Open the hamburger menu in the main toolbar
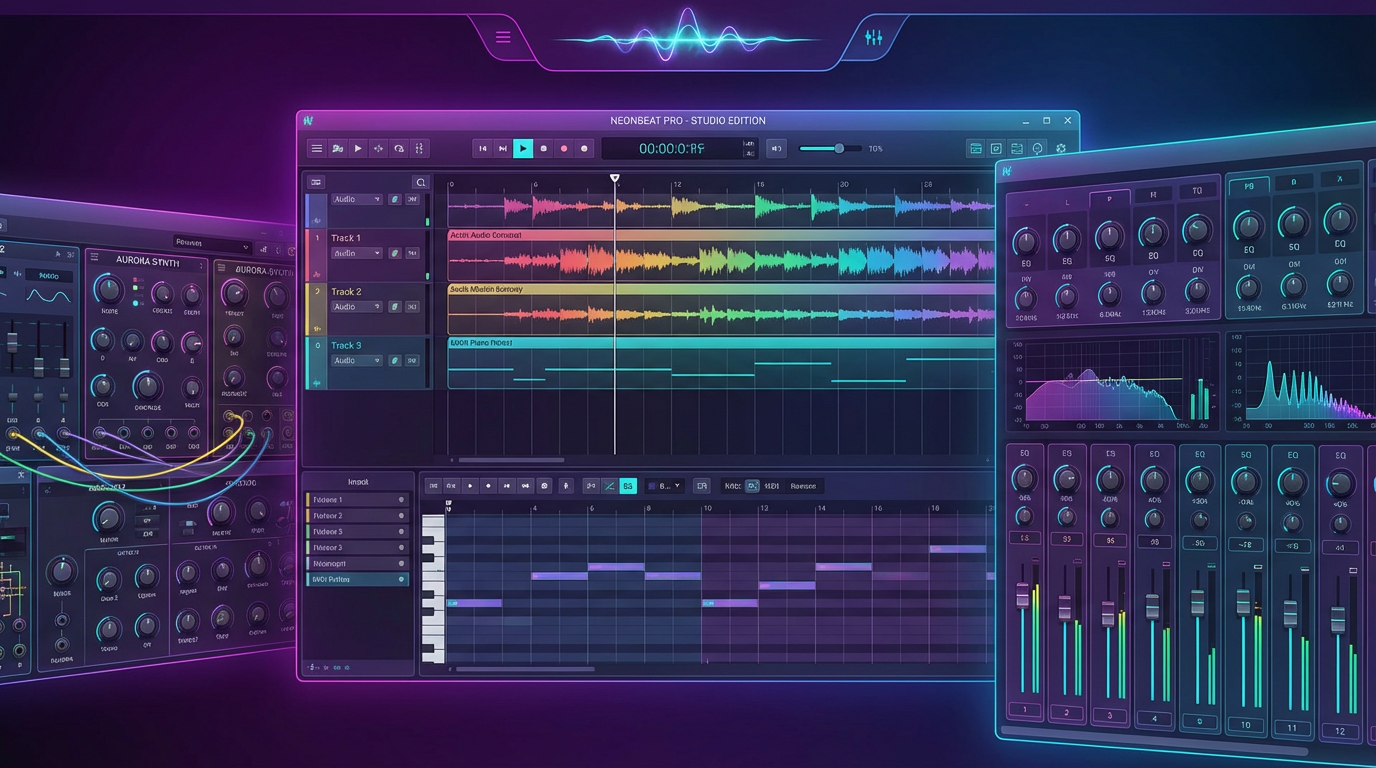 [x=317, y=148]
